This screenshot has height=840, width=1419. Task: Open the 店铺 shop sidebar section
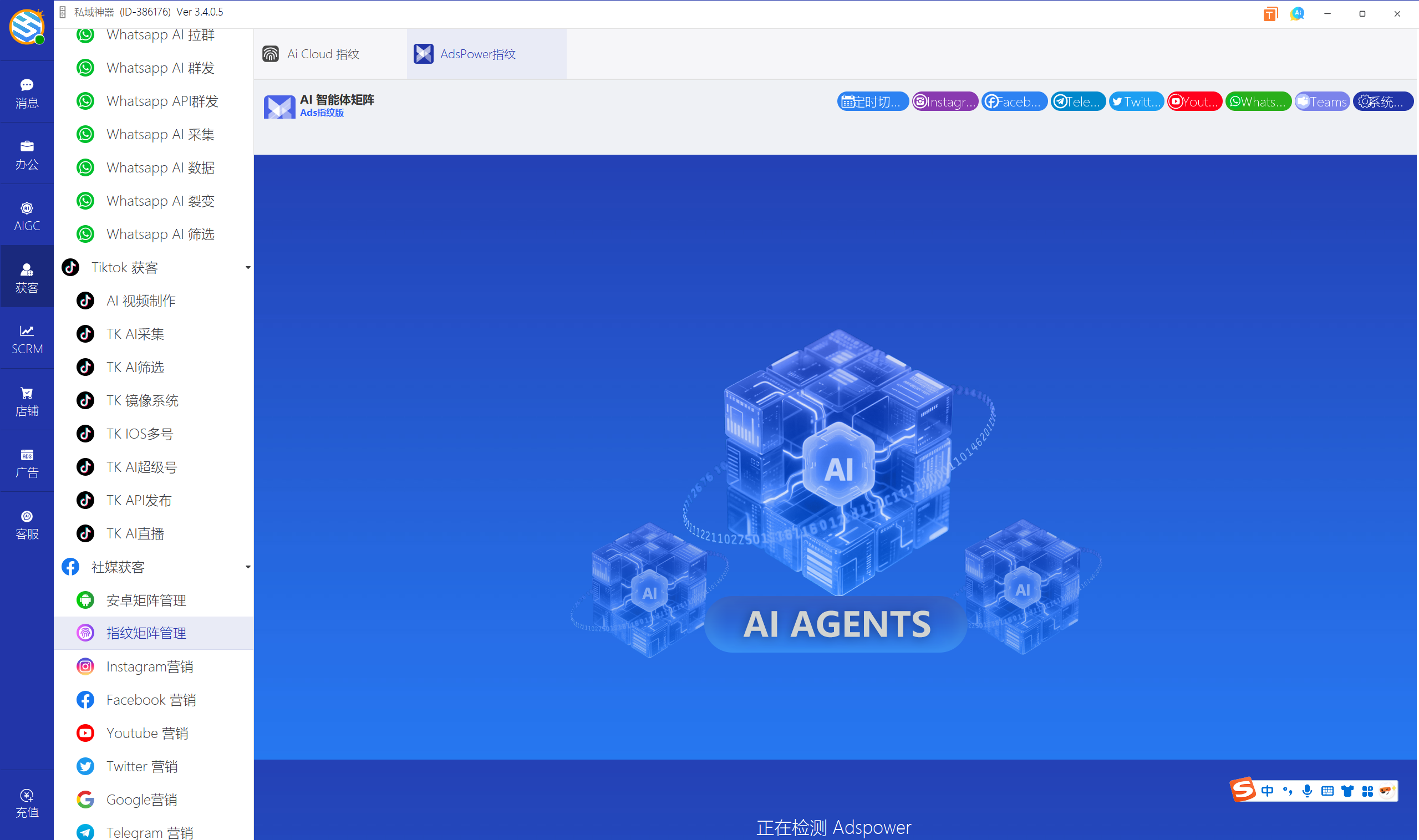tap(27, 401)
